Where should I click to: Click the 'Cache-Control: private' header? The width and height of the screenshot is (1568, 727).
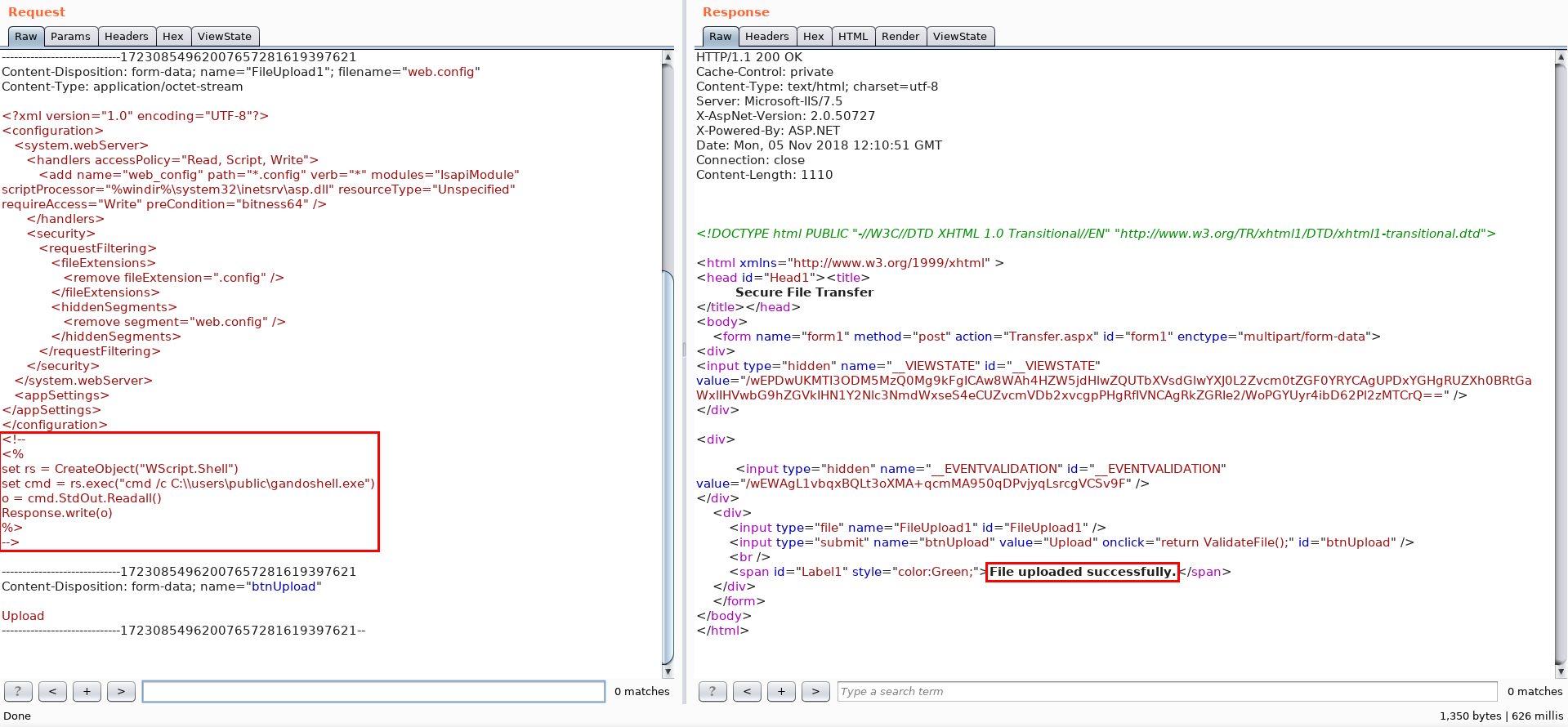click(765, 72)
